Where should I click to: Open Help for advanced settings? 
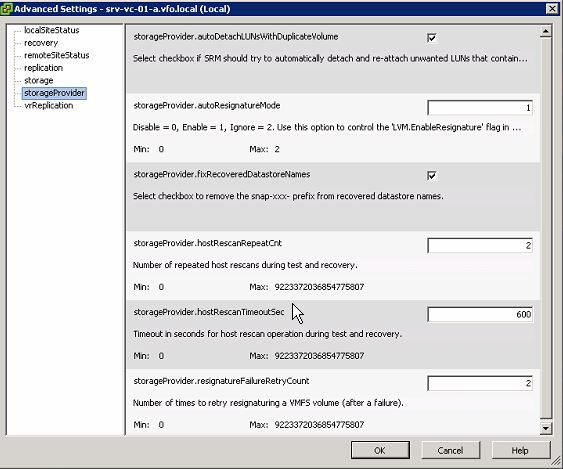[x=521, y=450]
